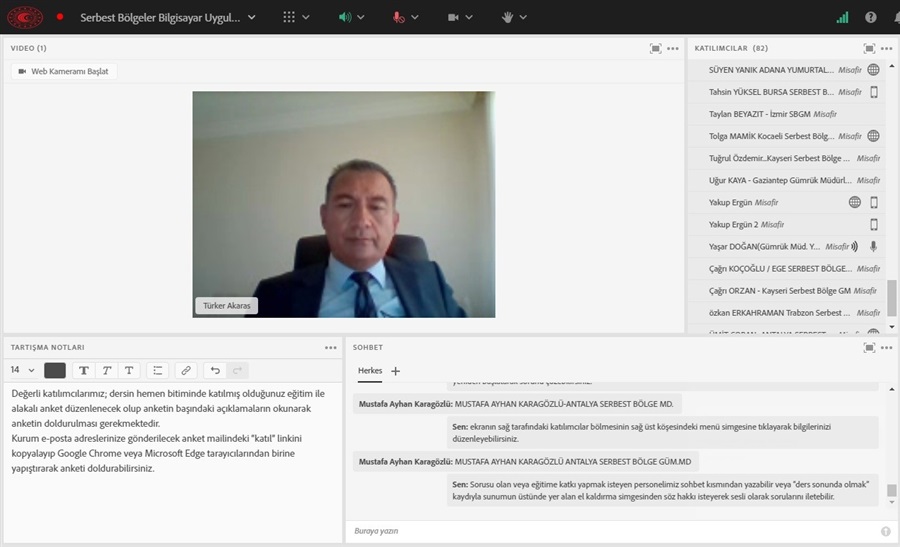
Task: Expand the arrow next to pods grid
Action: pyautogui.click(x=306, y=17)
